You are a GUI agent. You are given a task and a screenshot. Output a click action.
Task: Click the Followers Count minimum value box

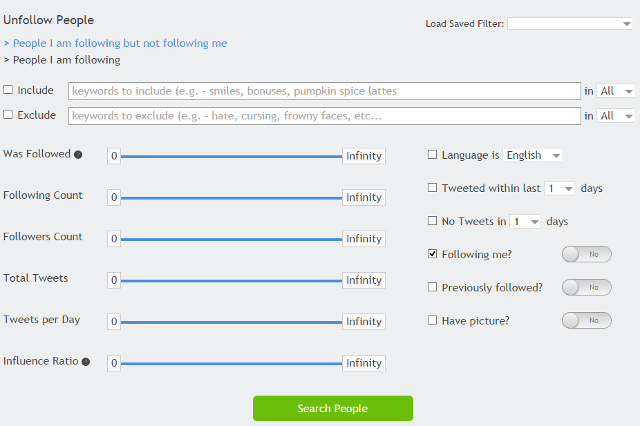(114, 239)
